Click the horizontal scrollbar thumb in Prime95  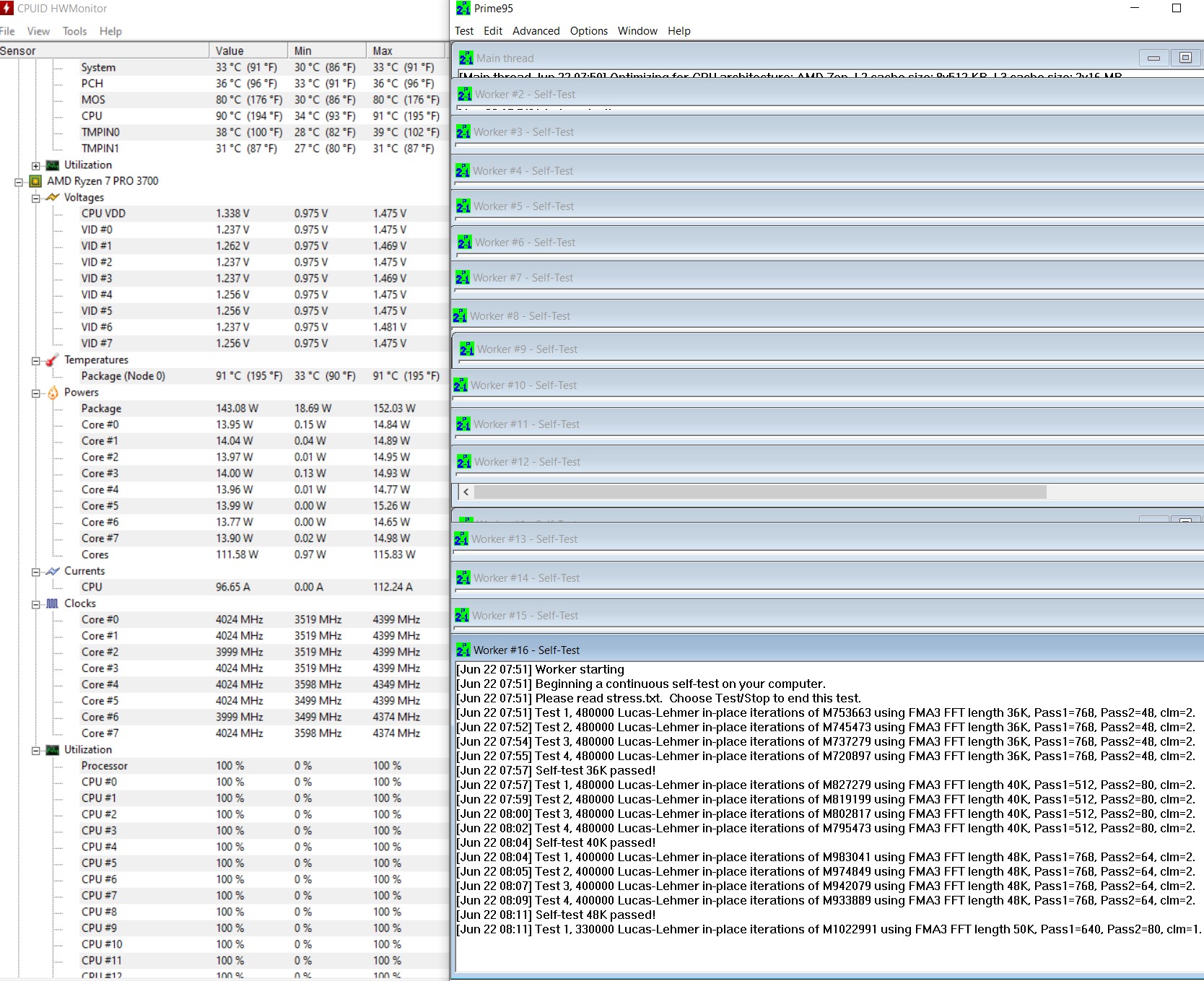tap(760, 492)
